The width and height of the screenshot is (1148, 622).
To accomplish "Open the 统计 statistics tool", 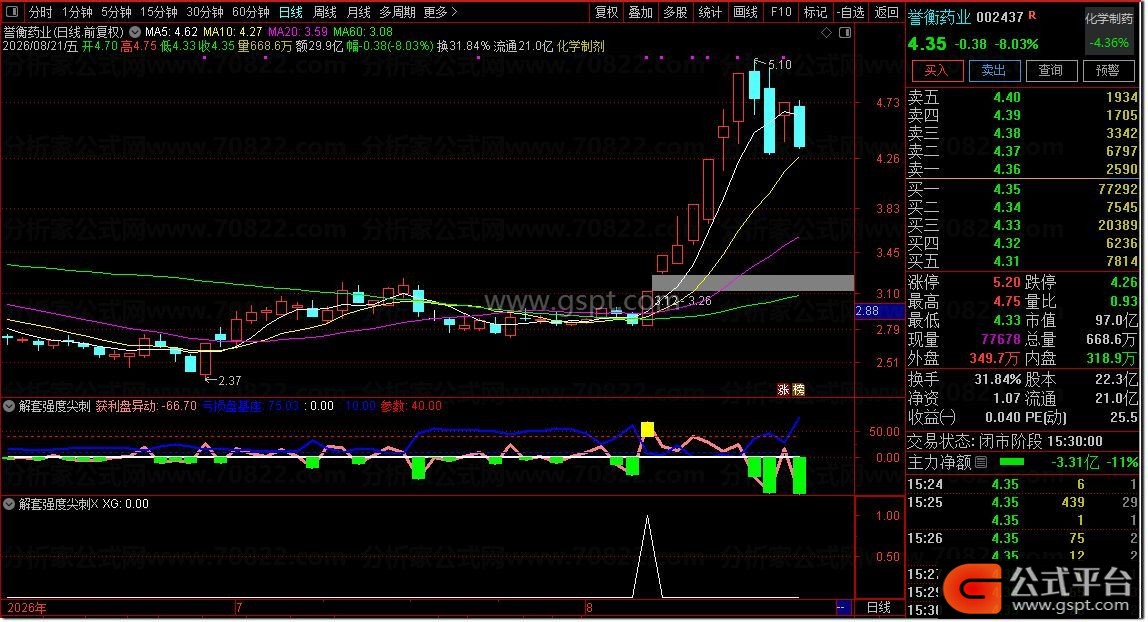I will pyautogui.click(x=710, y=12).
